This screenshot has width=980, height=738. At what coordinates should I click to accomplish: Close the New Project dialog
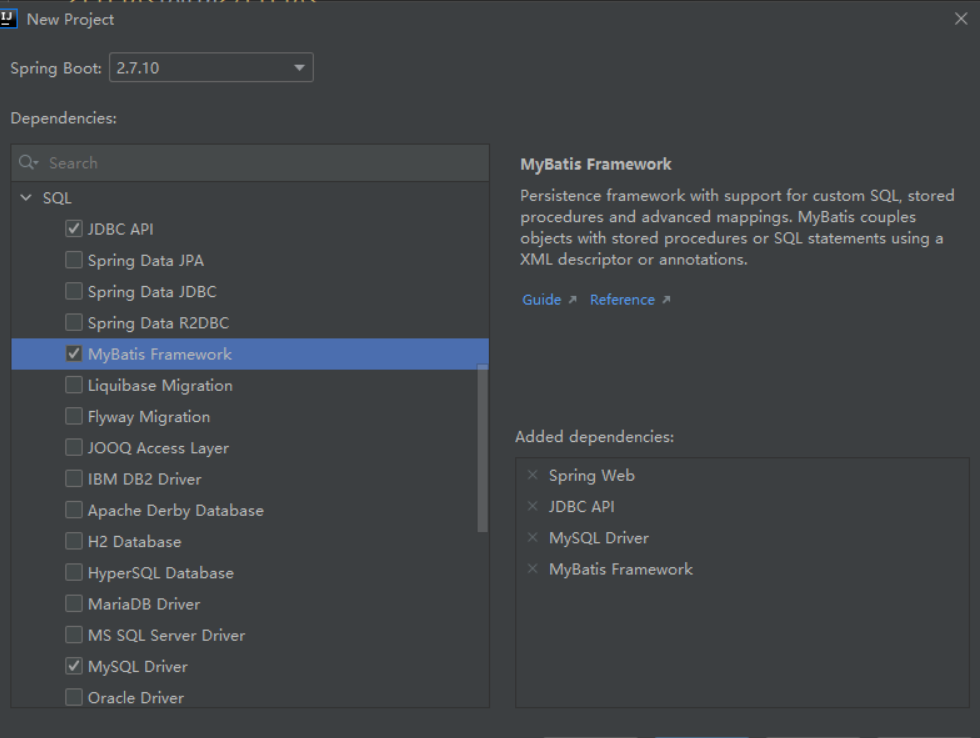point(961,19)
